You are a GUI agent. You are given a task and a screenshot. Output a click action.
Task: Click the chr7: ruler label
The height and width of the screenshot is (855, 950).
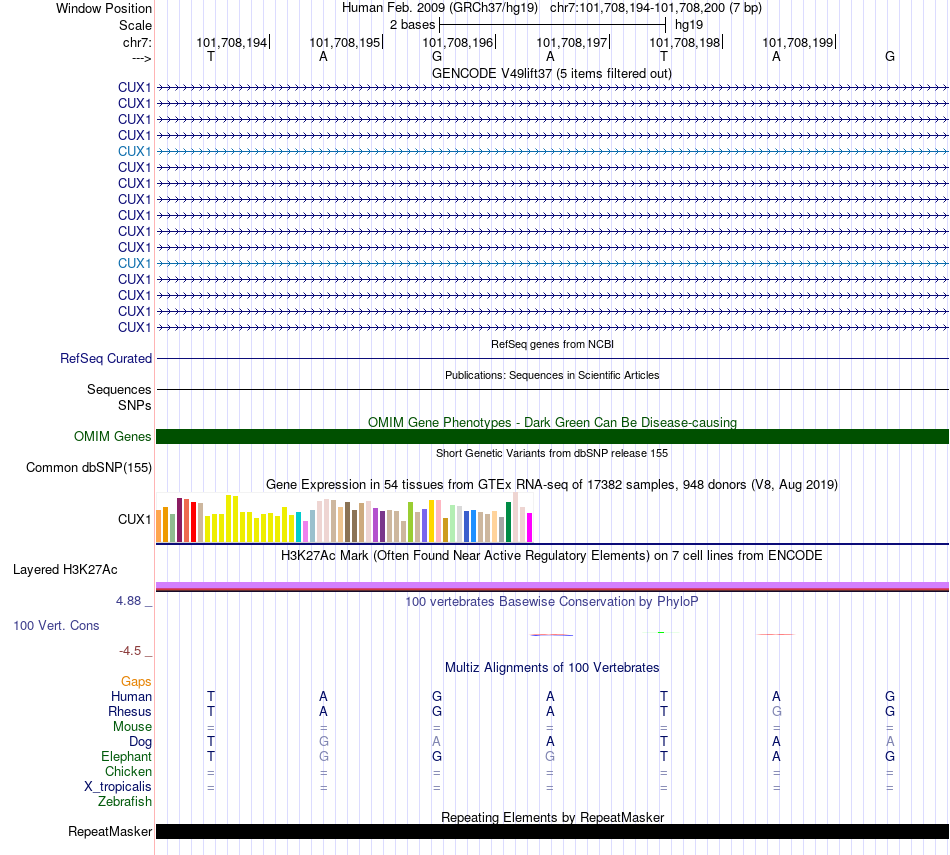[x=137, y=42]
